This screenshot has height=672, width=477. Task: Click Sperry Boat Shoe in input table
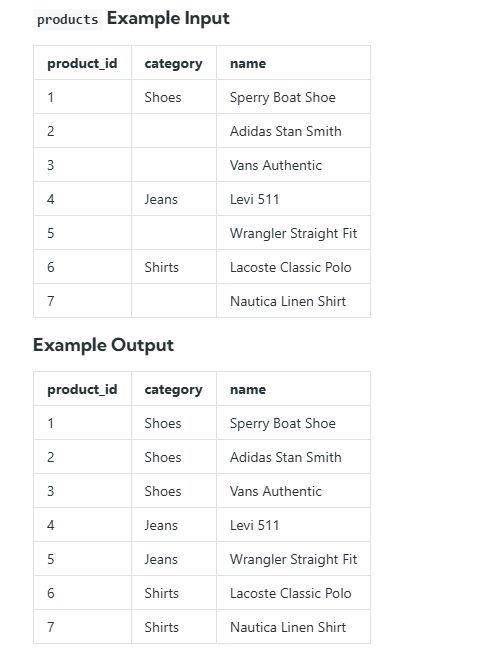[282, 97]
